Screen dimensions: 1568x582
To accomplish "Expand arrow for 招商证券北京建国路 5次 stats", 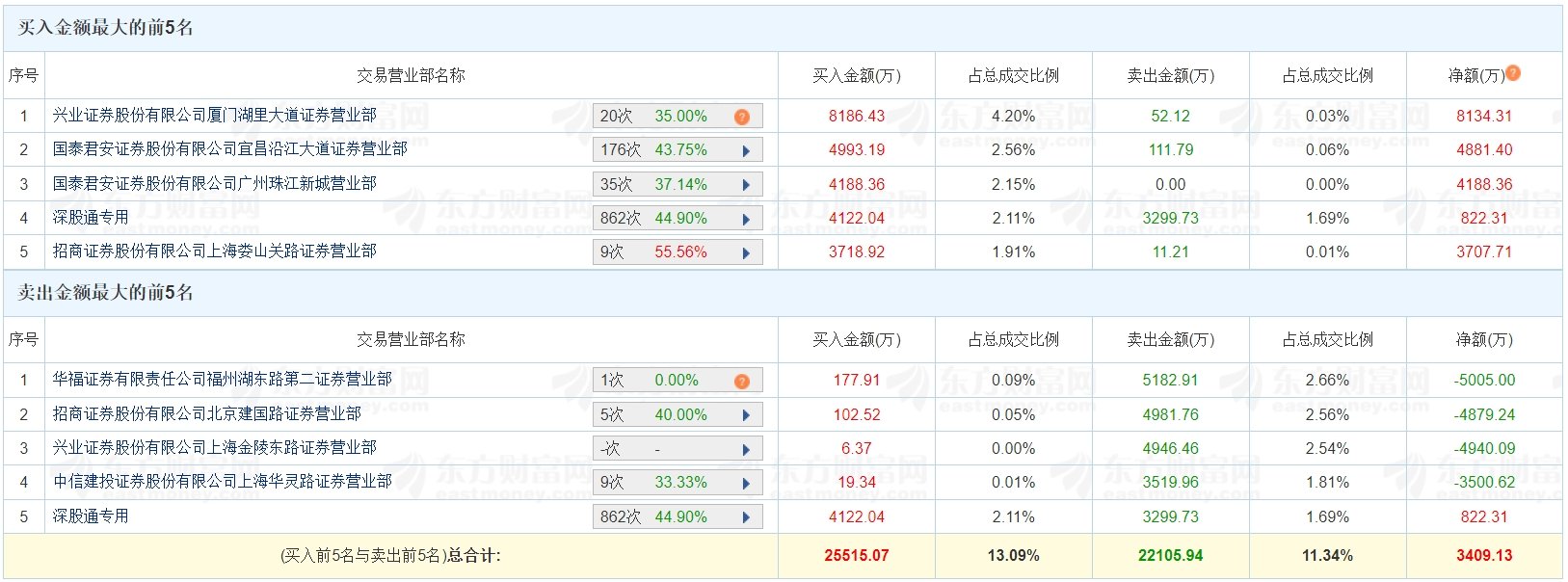I will 746,415.
